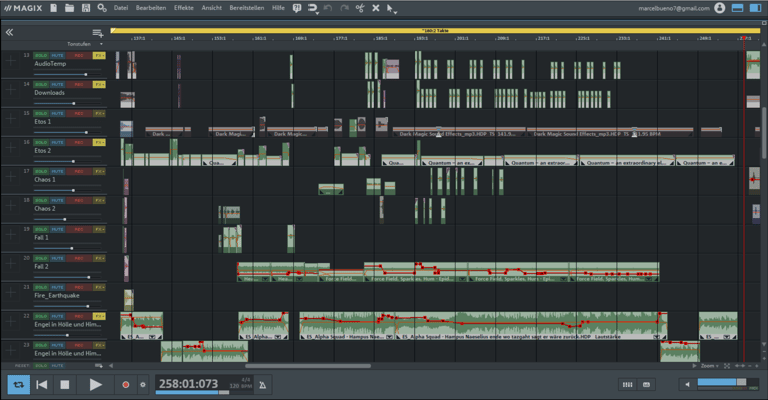Open FX dropdown of Chaos 1 track
768x400 pixels.
(x=99, y=171)
